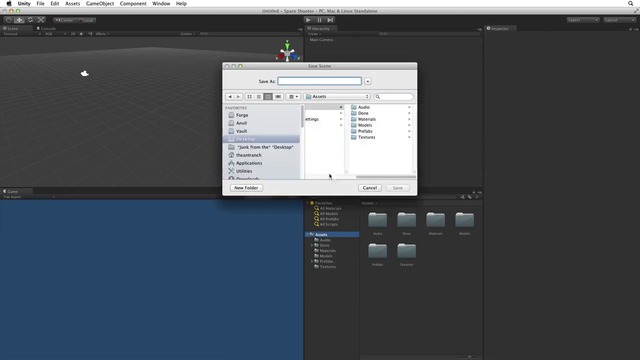Screen dimensions: 640x360
Task: Expand the Done folder in Project tree
Action: (312, 245)
